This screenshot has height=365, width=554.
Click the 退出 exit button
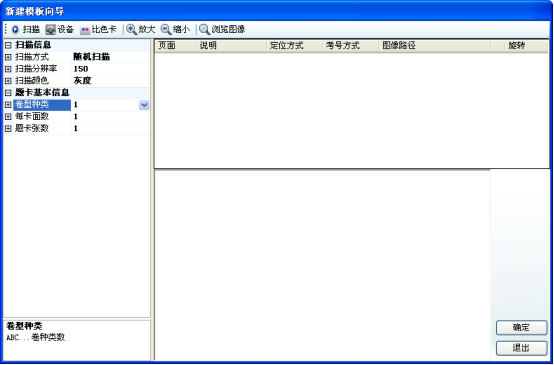tap(521, 348)
